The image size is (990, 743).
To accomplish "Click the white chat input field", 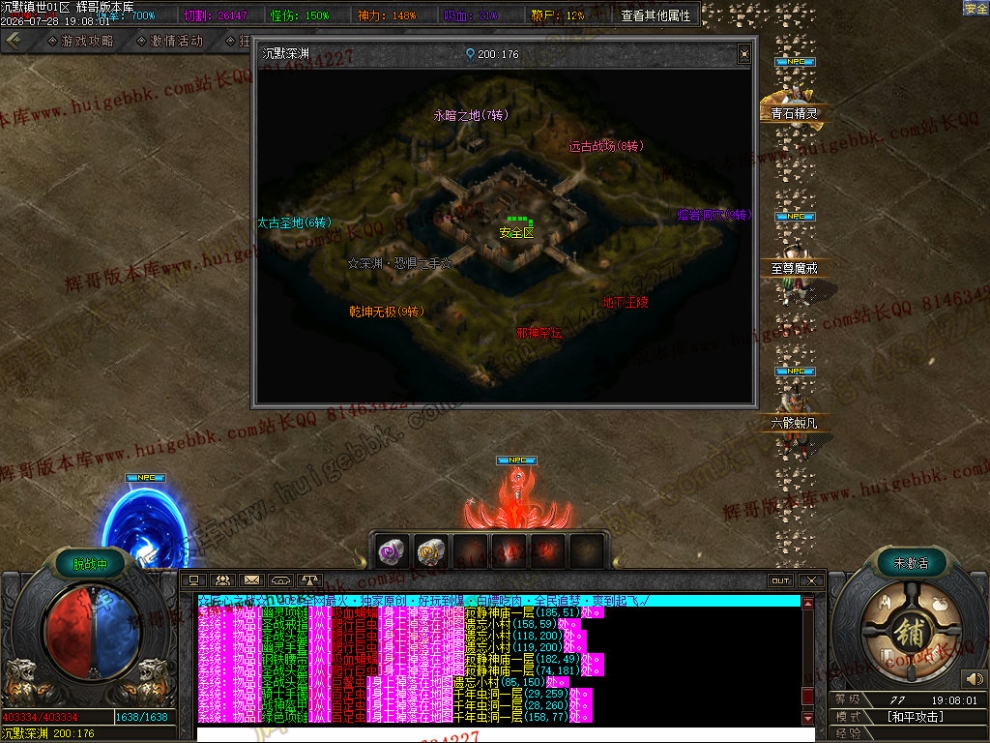I will pyautogui.click(x=505, y=735).
